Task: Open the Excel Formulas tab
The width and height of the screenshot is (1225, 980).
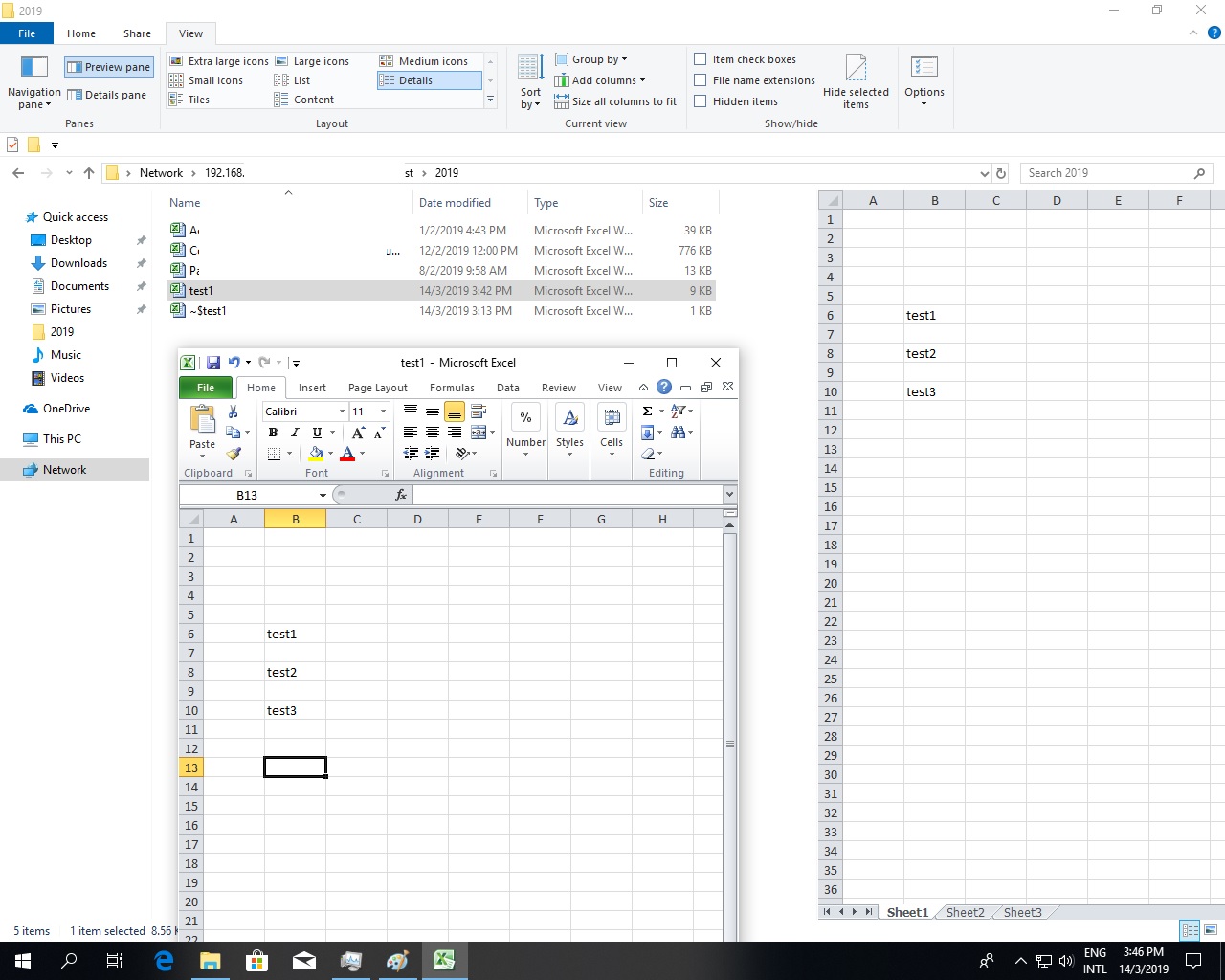Action: tap(452, 388)
